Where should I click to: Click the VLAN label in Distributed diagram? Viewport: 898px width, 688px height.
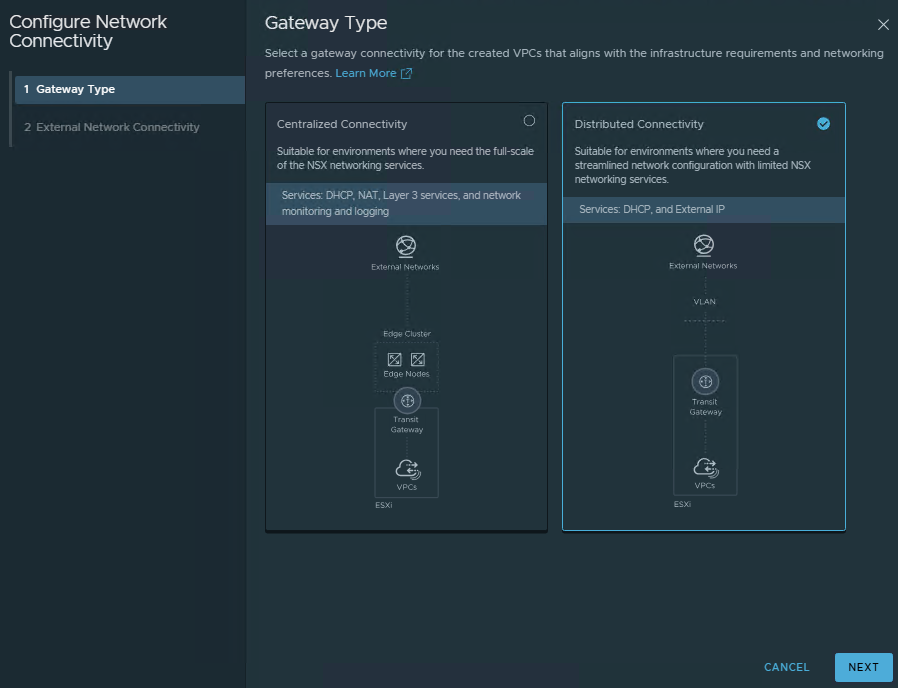pos(704,301)
